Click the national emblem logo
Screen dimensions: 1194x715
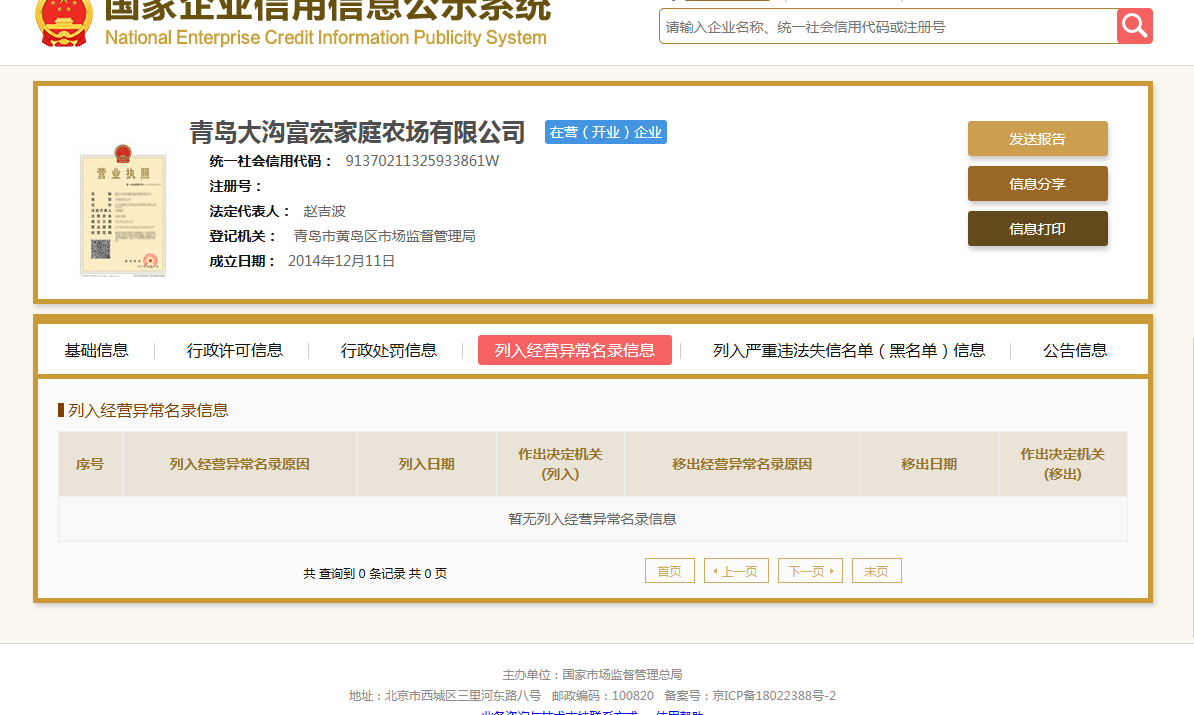(64, 23)
